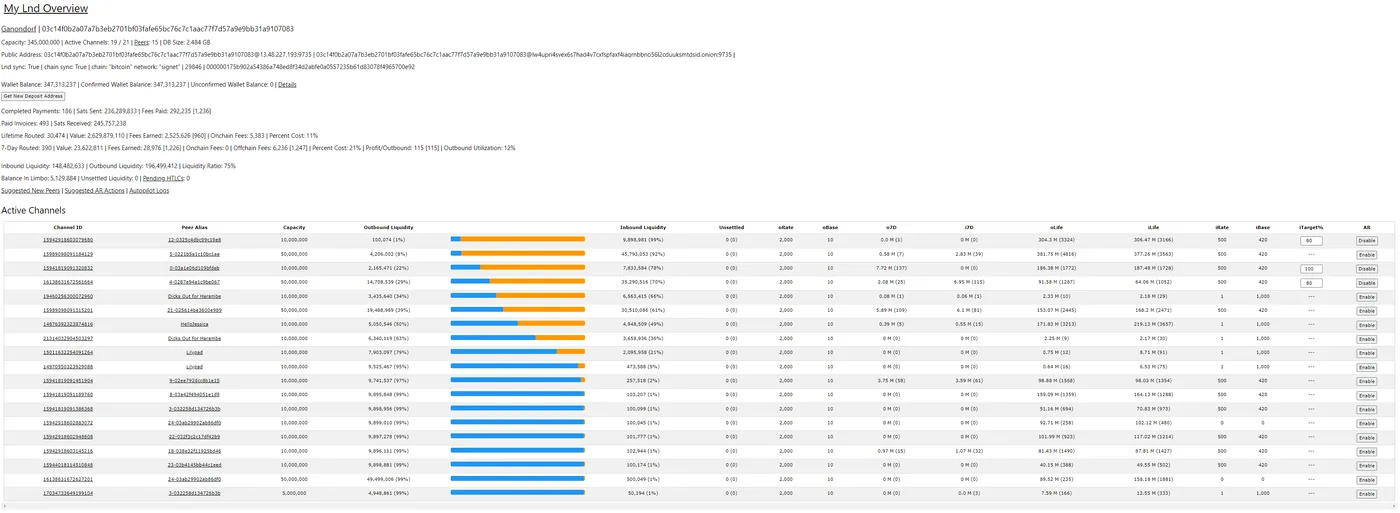1400x513 pixels.
Task: Click the oLife column header
Action: 1056,227
